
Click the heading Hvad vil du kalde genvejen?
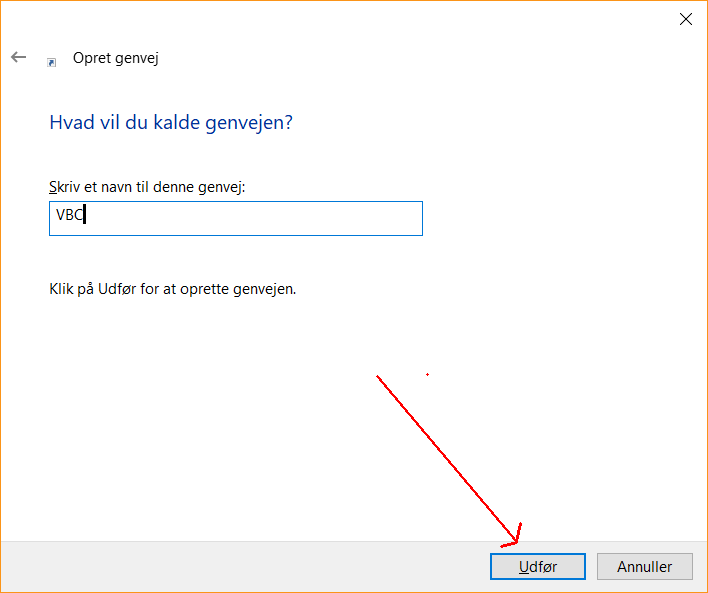(171, 122)
